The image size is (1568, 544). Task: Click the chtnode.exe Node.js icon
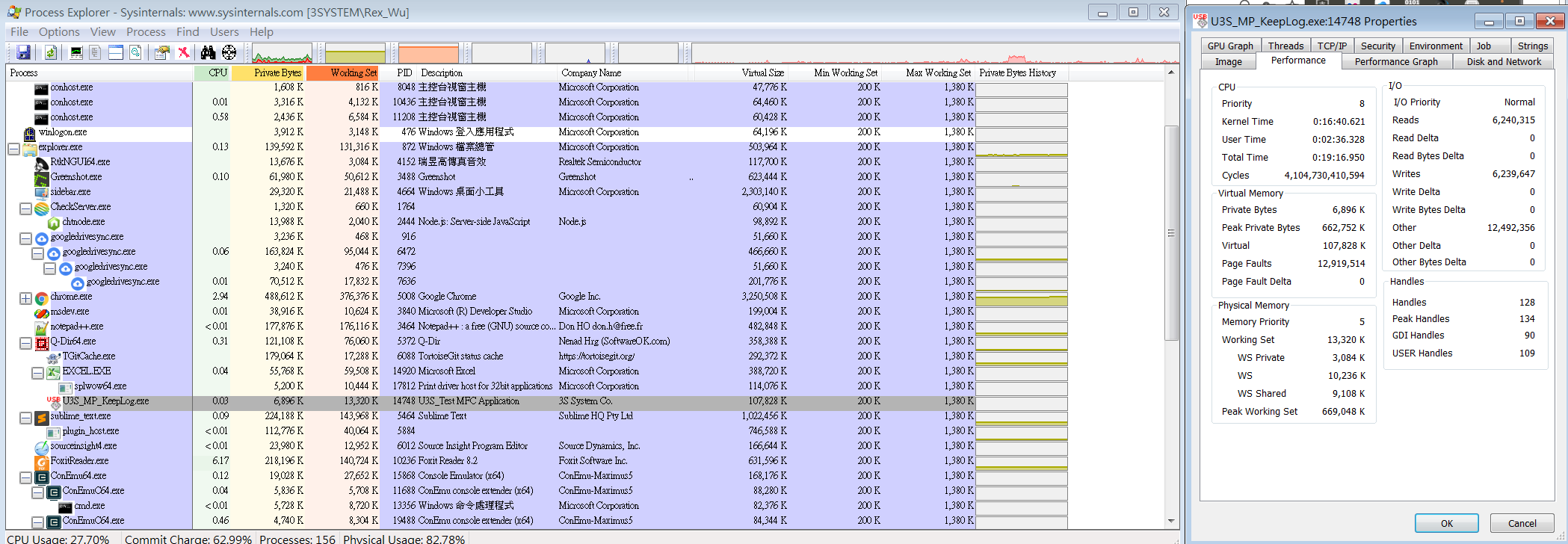click(x=54, y=222)
